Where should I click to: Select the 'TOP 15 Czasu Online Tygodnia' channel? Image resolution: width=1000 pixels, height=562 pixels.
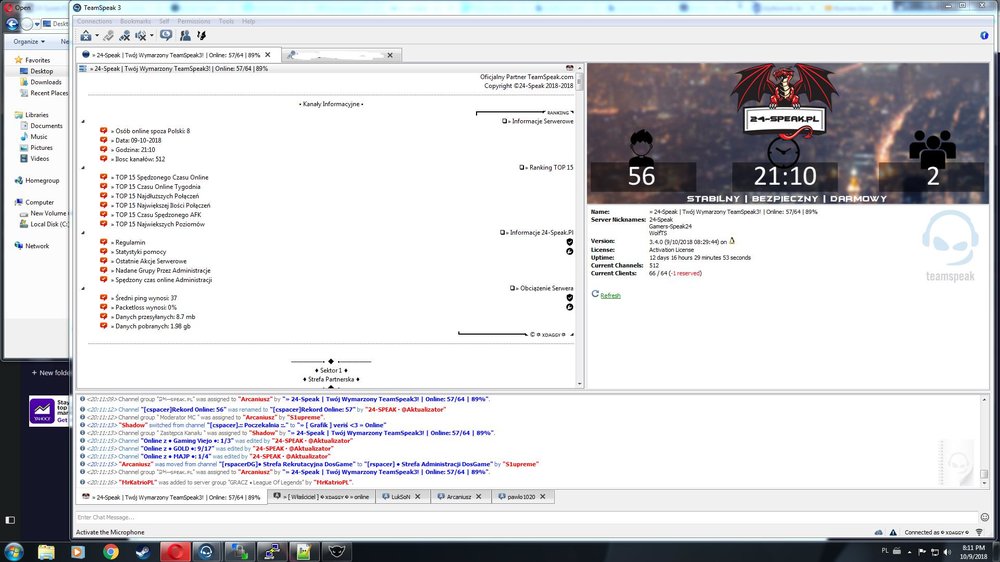[x=156, y=187]
